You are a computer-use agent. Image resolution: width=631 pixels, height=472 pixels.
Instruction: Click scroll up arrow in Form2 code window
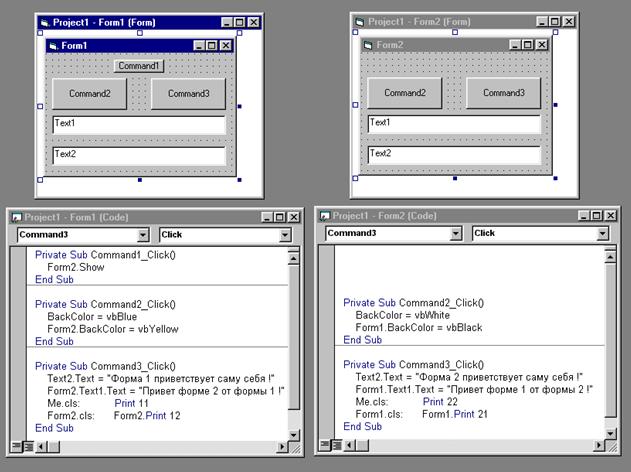(x=610, y=256)
